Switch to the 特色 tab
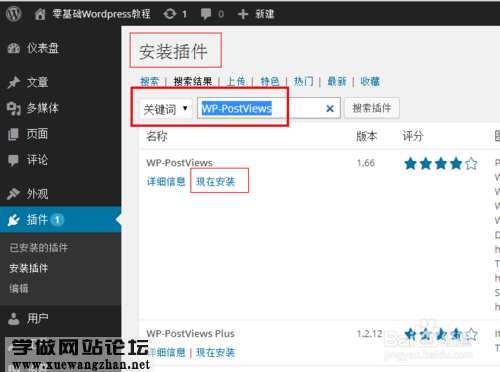The image size is (500, 372). 270,81
